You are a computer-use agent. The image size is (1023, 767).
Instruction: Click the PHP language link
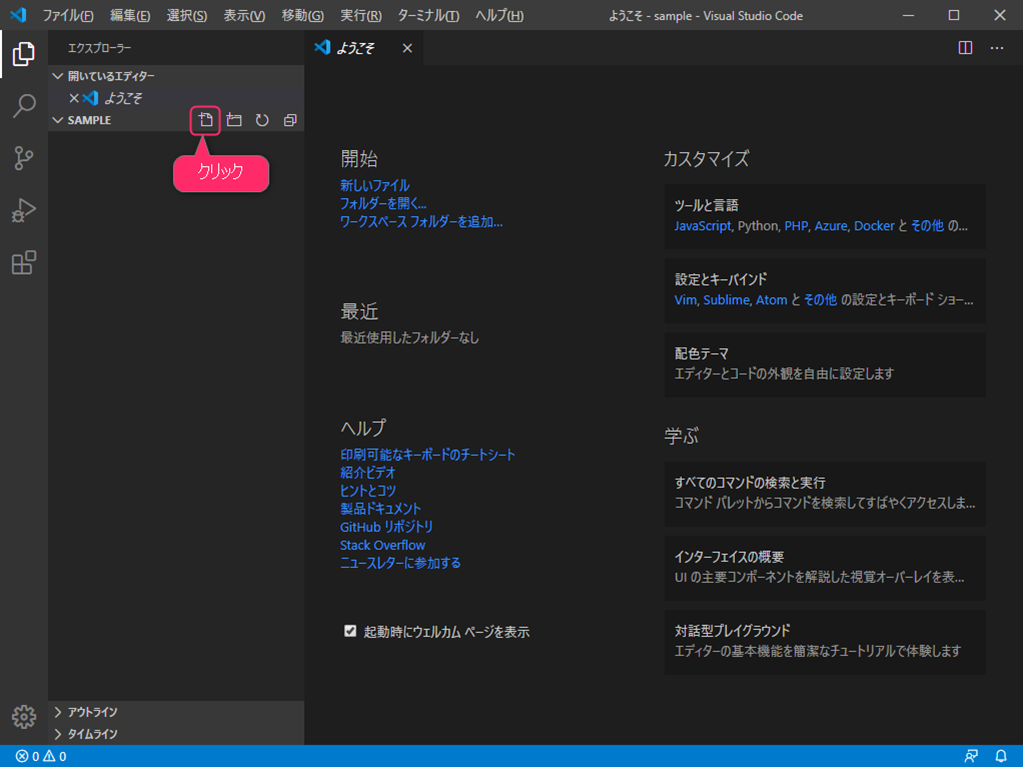pyautogui.click(x=796, y=226)
